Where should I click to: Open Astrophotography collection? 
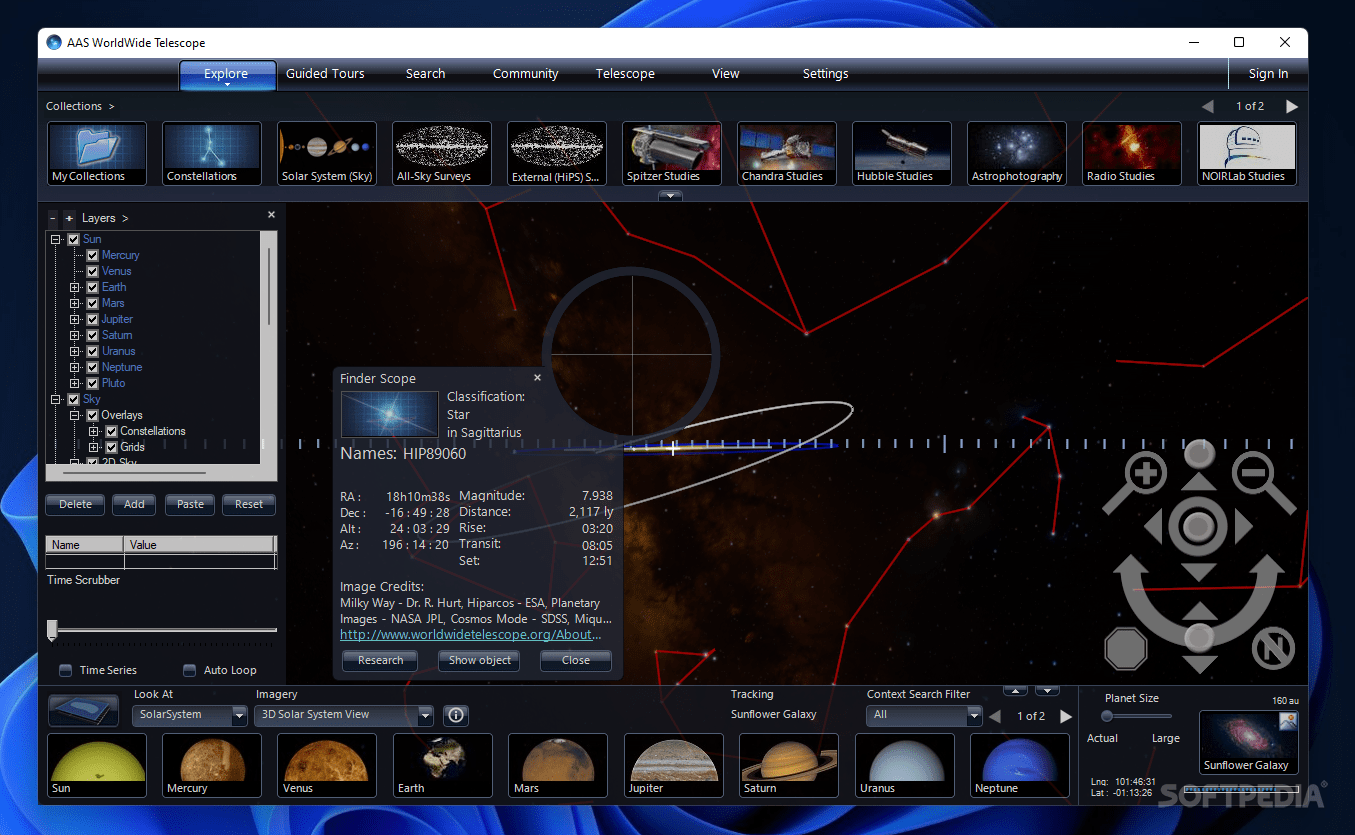pos(1017,154)
